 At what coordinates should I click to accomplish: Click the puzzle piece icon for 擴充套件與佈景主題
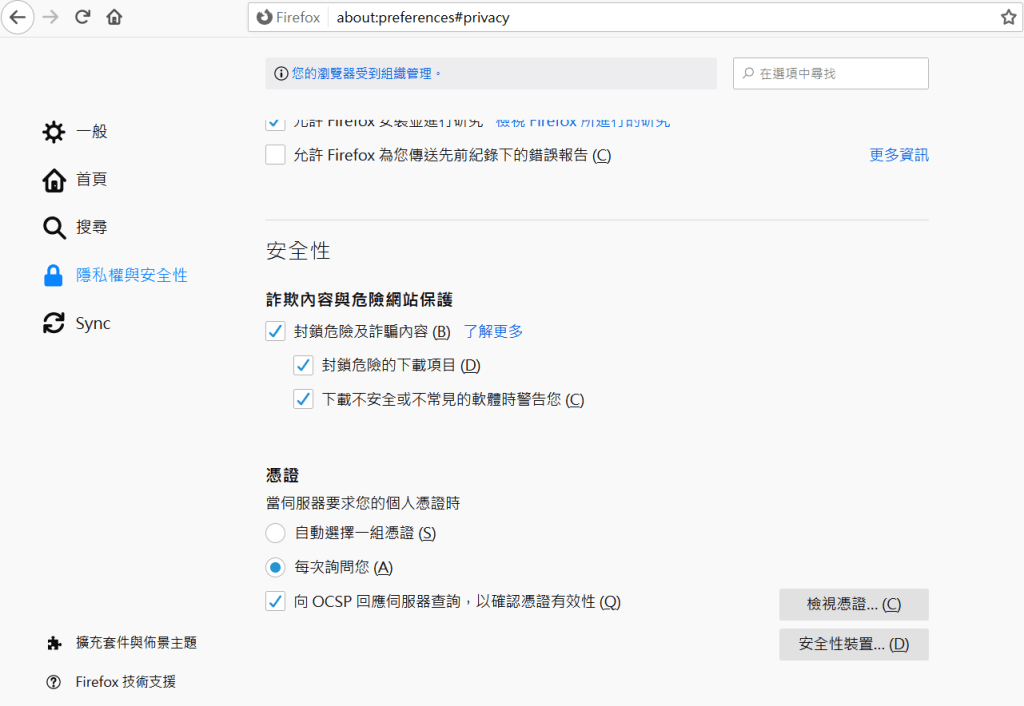click(54, 643)
